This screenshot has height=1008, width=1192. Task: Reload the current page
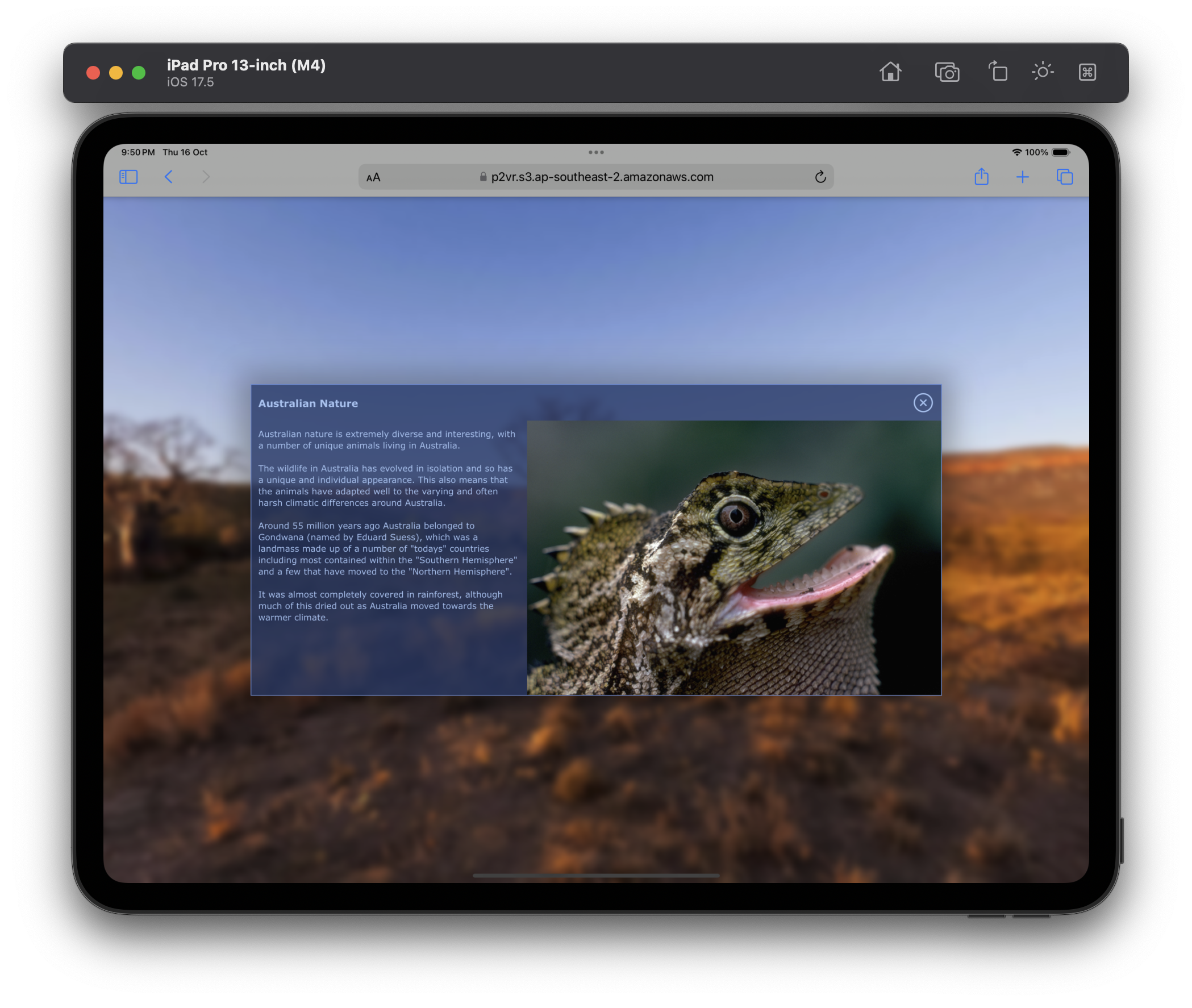820,177
